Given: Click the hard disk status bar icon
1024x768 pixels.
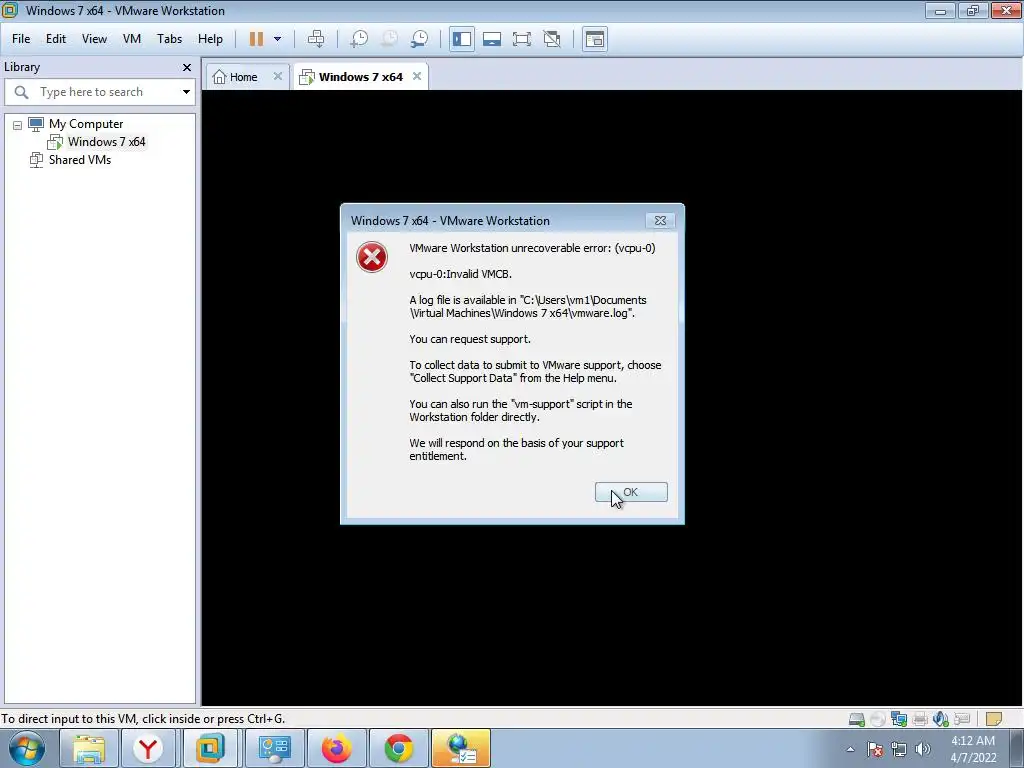Looking at the screenshot, I should 856,720.
